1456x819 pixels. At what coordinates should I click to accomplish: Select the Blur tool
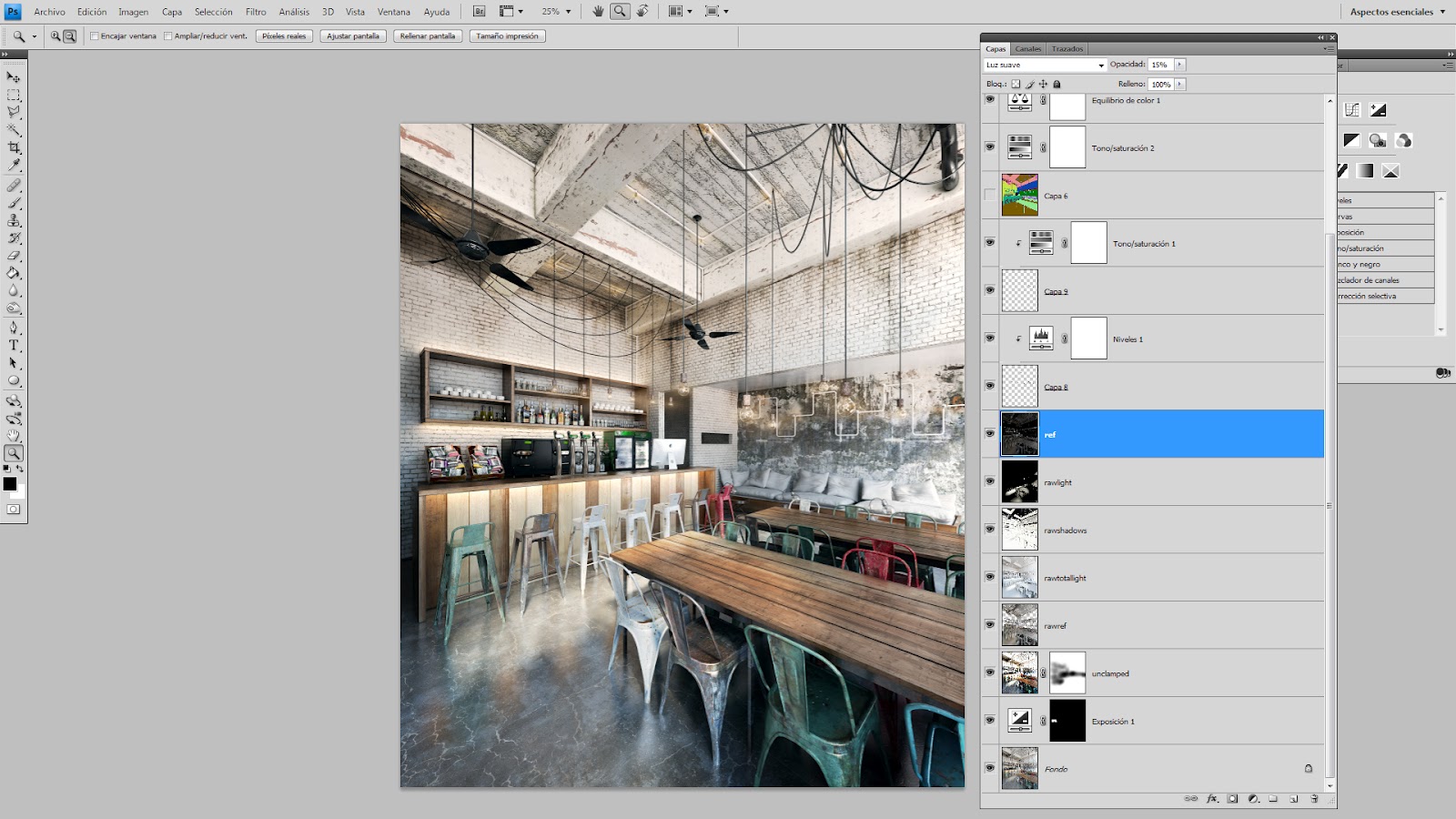point(14,291)
